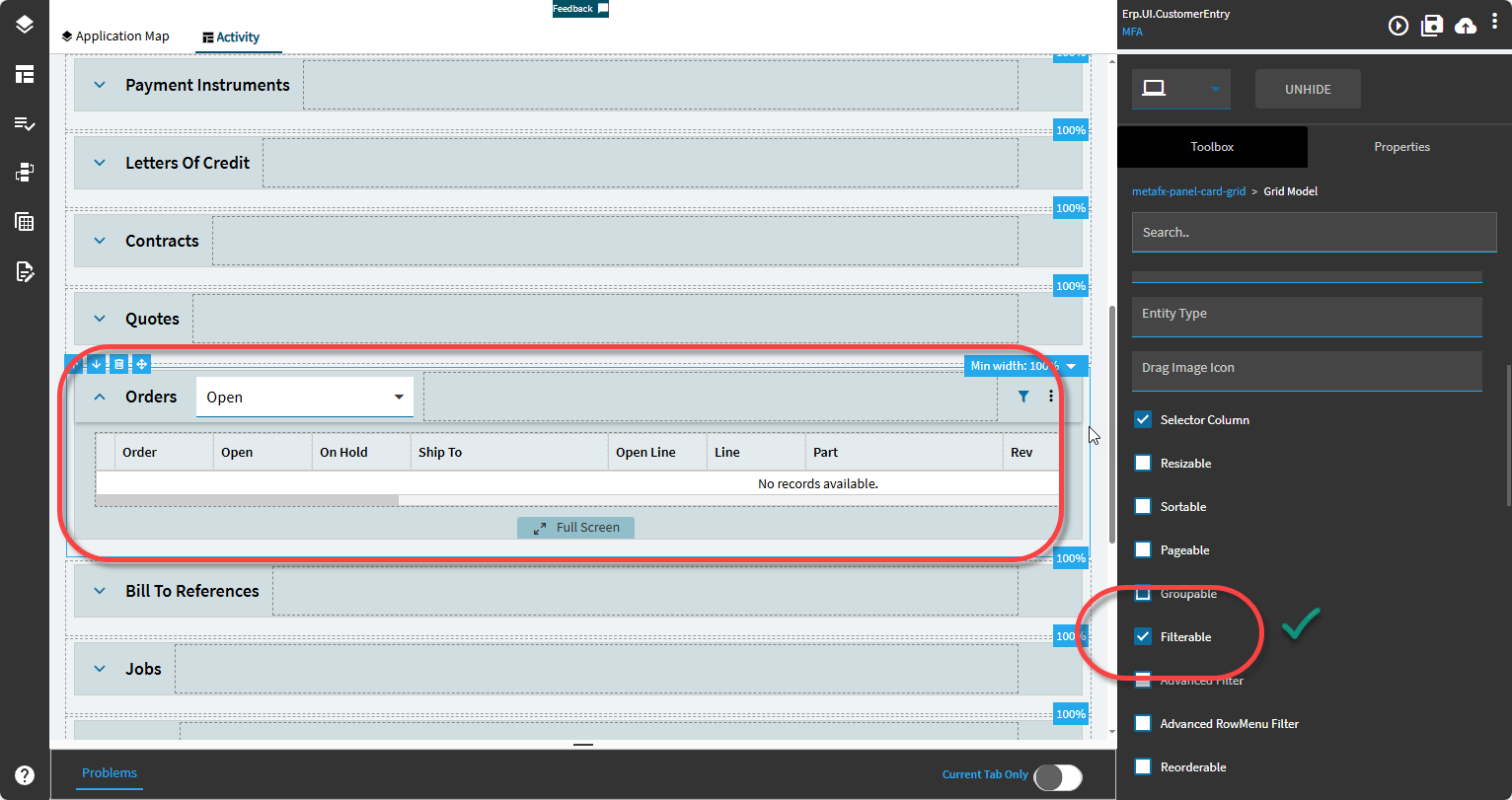Toggle the Selector Column checkbox
Screen dimensions: 1512x800
point(1143,419)
